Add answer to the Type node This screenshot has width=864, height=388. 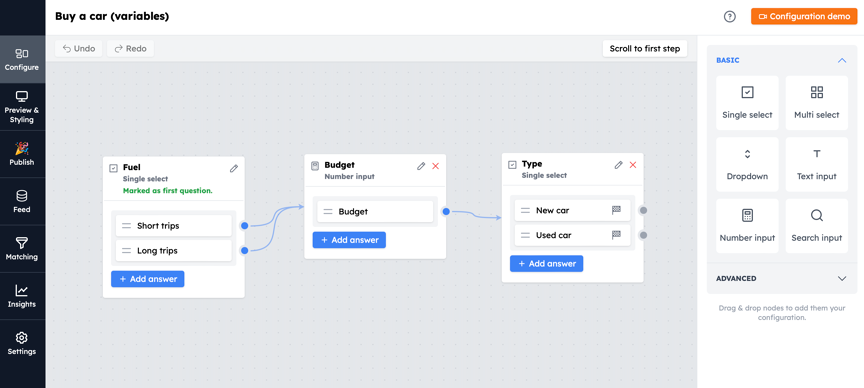click(x=547, y=263)
